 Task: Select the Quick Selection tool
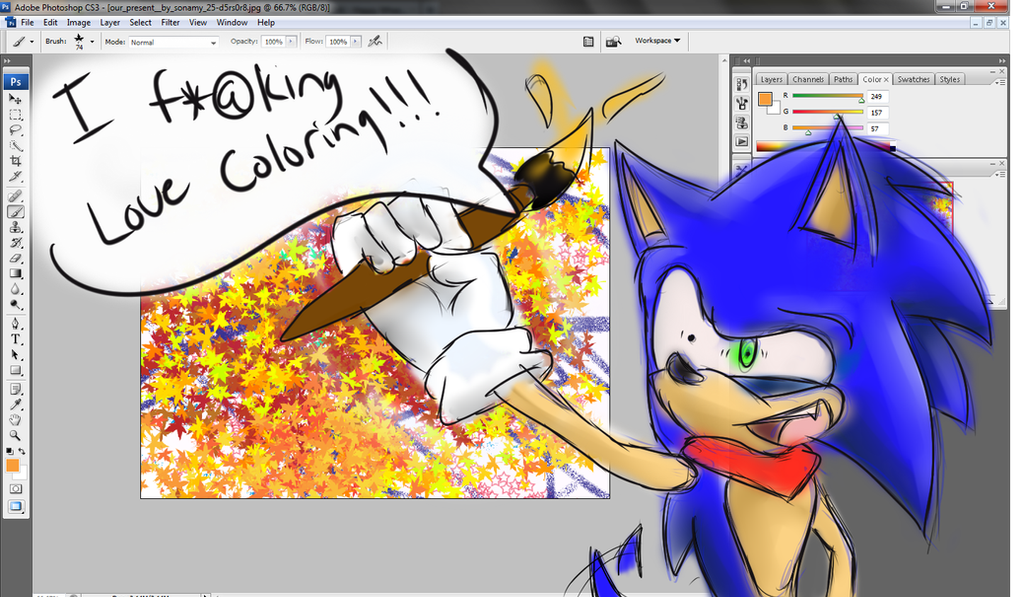(x=16, y=146)
